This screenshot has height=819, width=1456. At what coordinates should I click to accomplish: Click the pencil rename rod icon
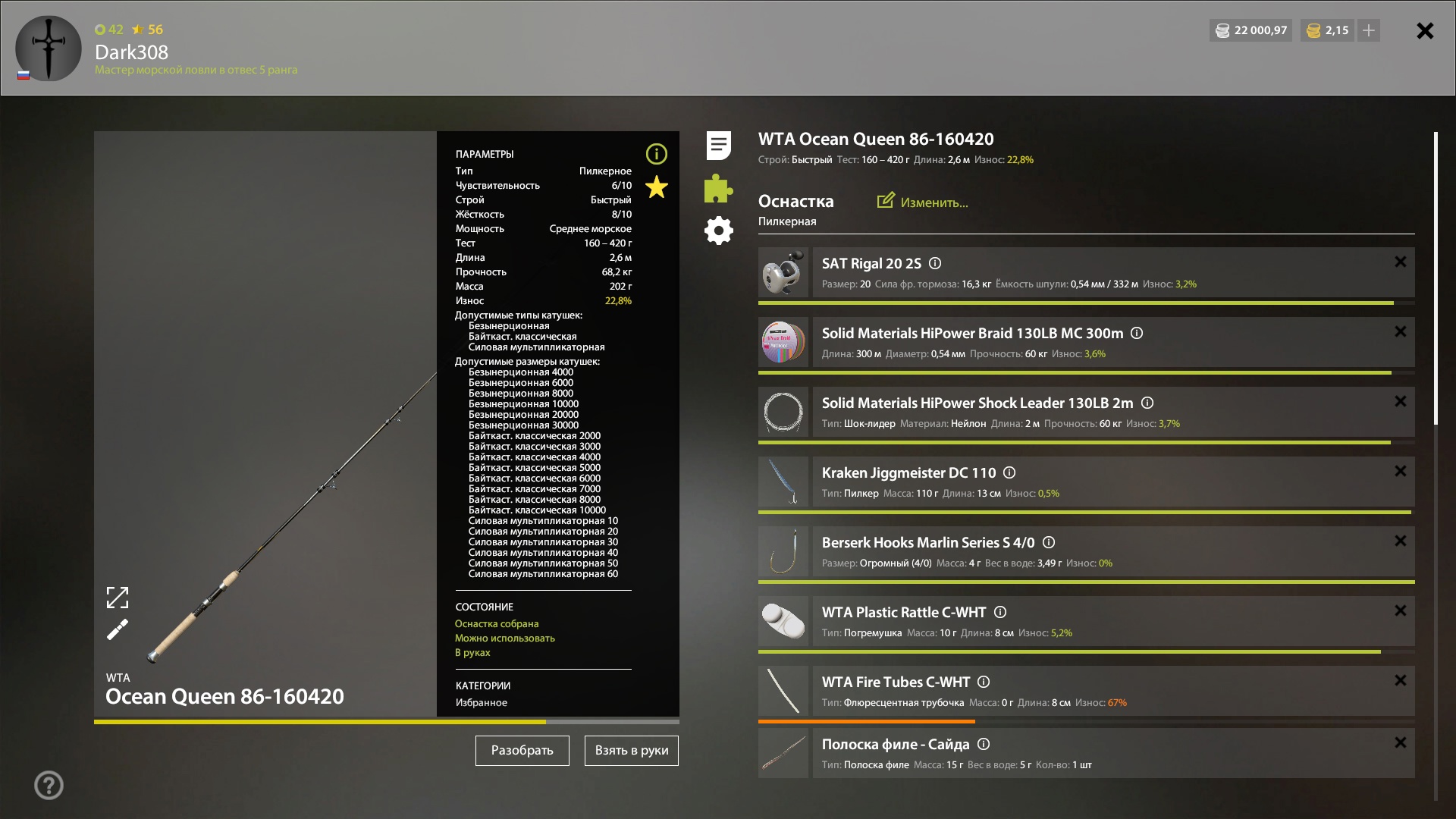pyautogui.click(x=118, y=629)
